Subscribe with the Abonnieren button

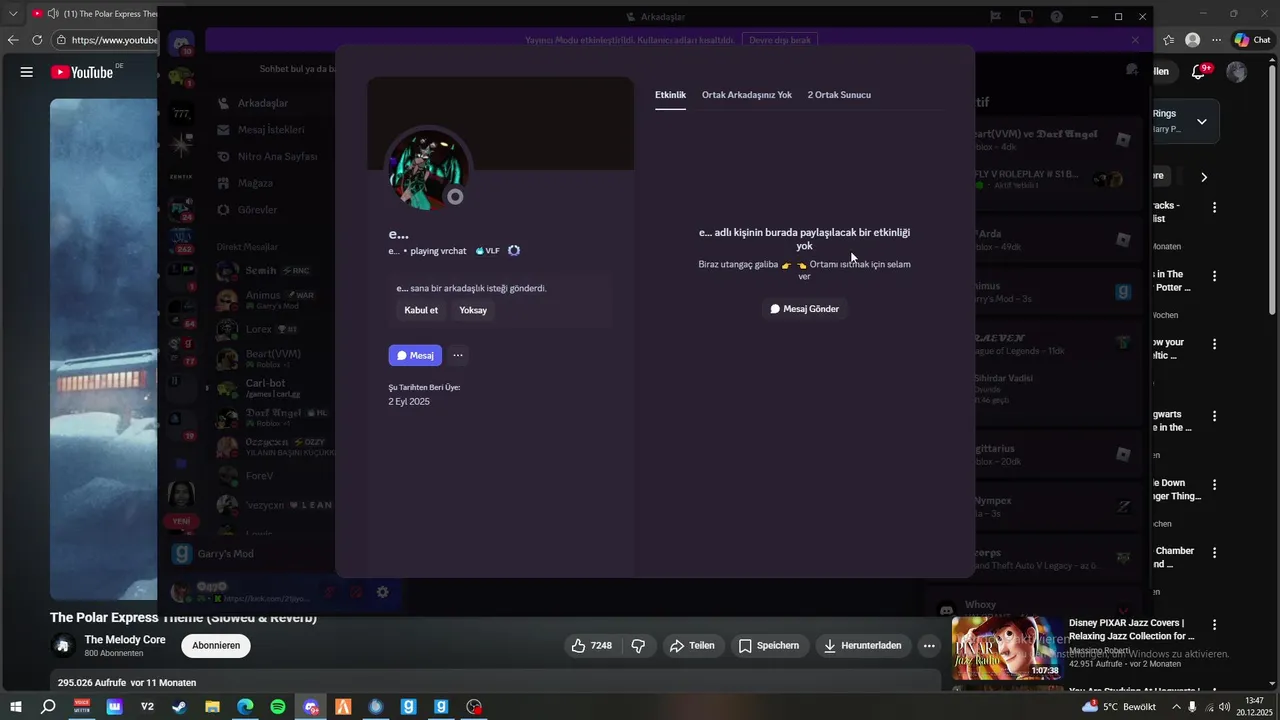point(216,646)
